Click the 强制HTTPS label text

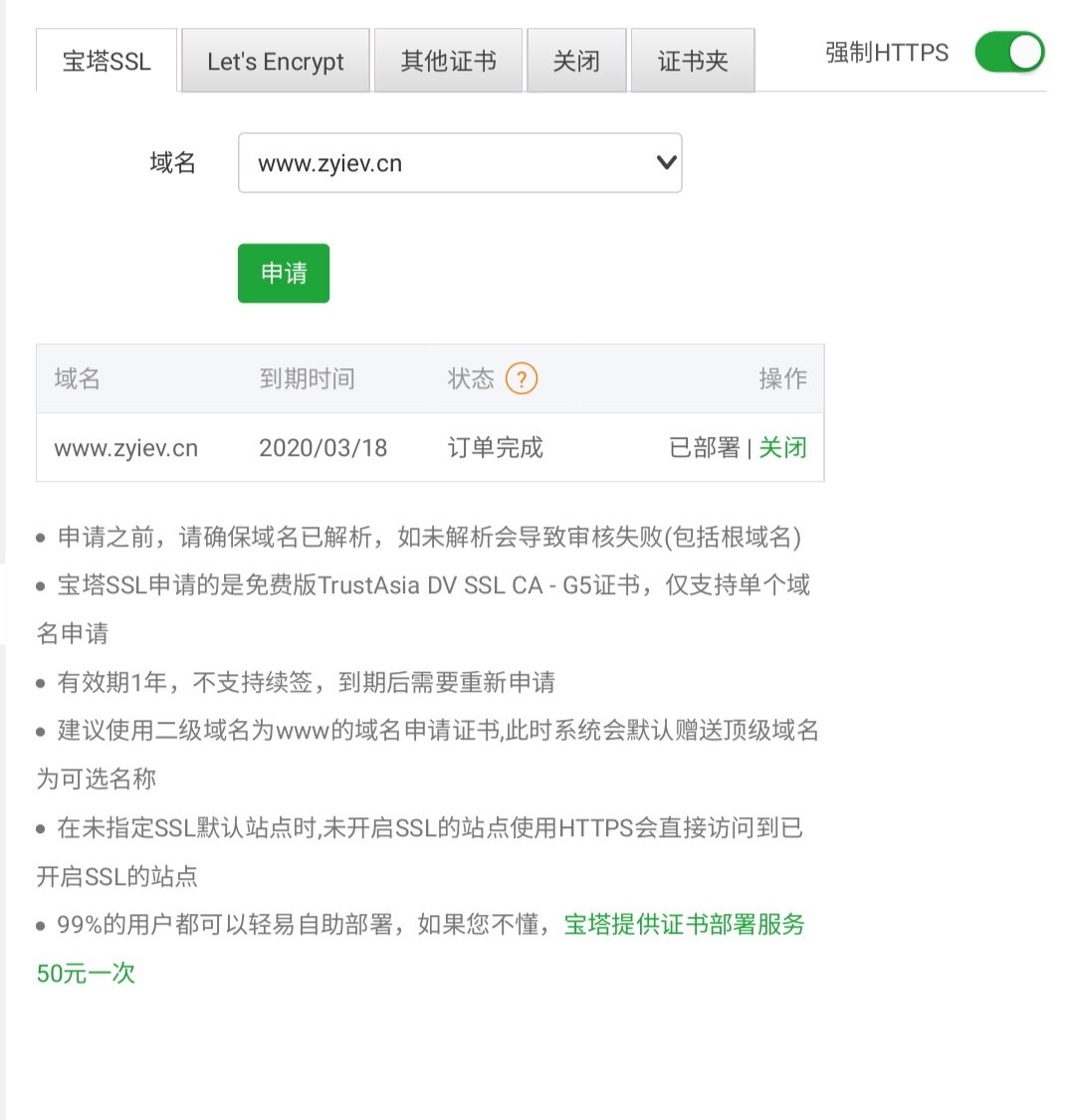tap(887, 53)
